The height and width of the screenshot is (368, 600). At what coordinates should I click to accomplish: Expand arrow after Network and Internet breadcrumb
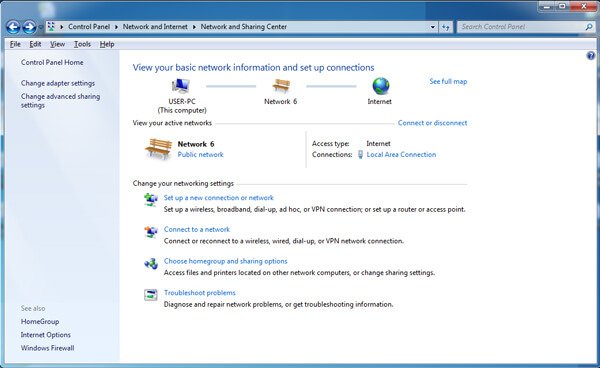tap(194, 27)
